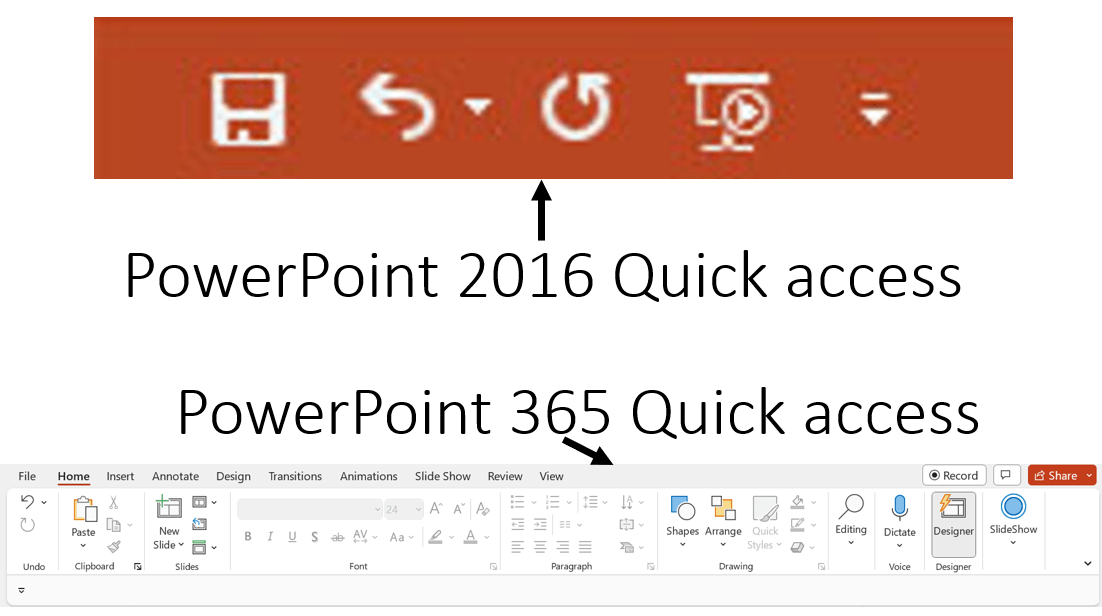The width and height of the screenshot is (1102, 616).
Task: Click the Paste clipboard icon
Action: [84, 508]
